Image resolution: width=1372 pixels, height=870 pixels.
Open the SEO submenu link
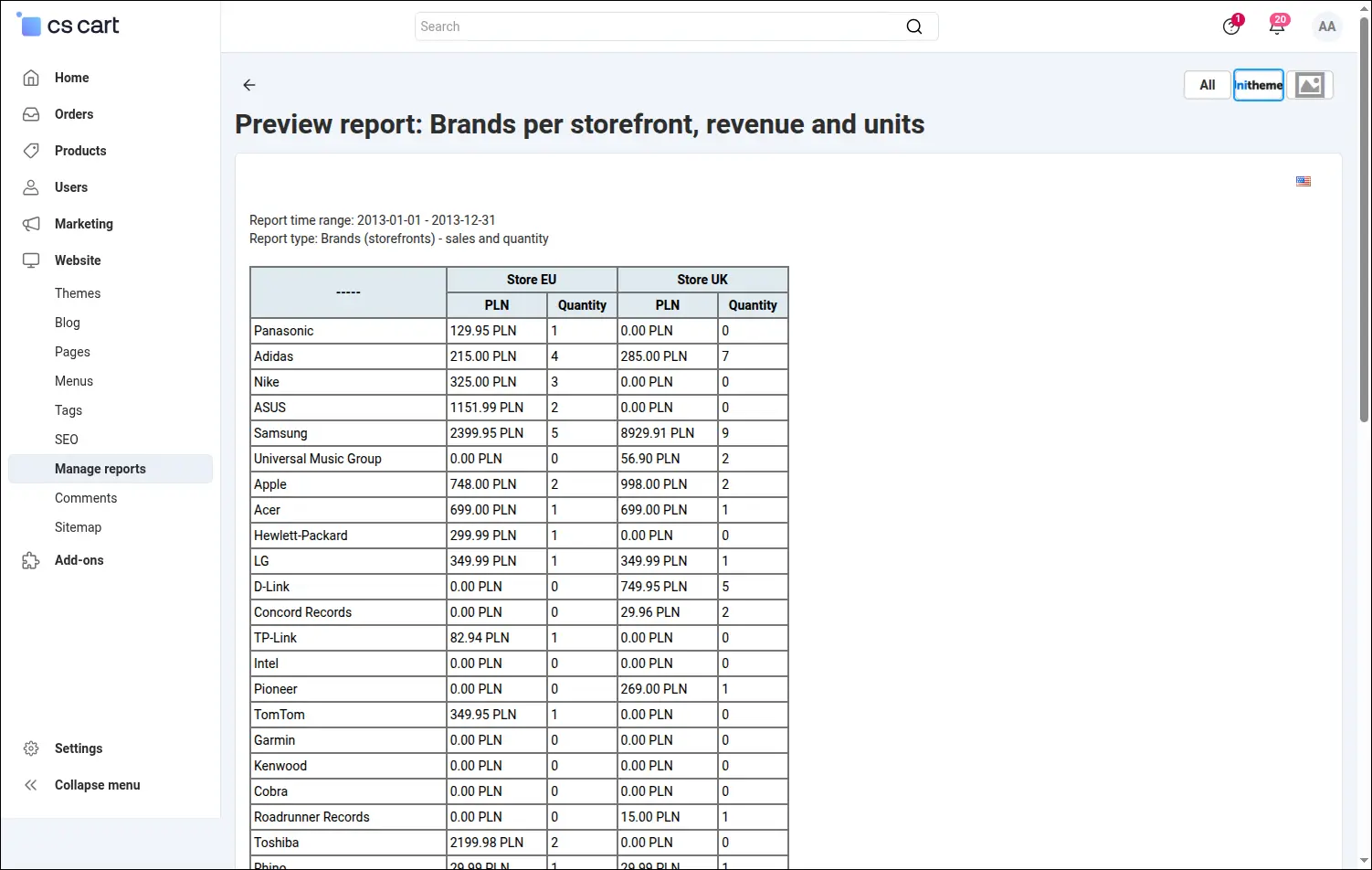pos(67,440)
